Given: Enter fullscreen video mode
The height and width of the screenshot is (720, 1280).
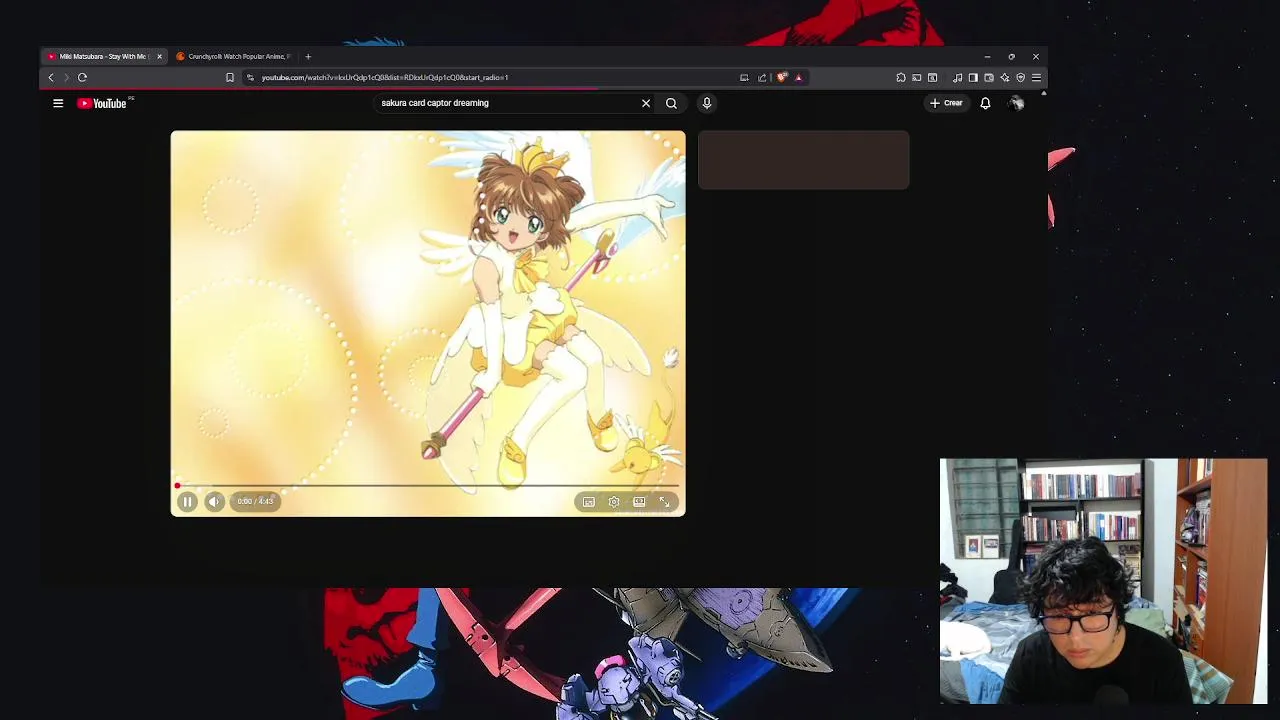Looking at the screenshot, I should point(664,502).
